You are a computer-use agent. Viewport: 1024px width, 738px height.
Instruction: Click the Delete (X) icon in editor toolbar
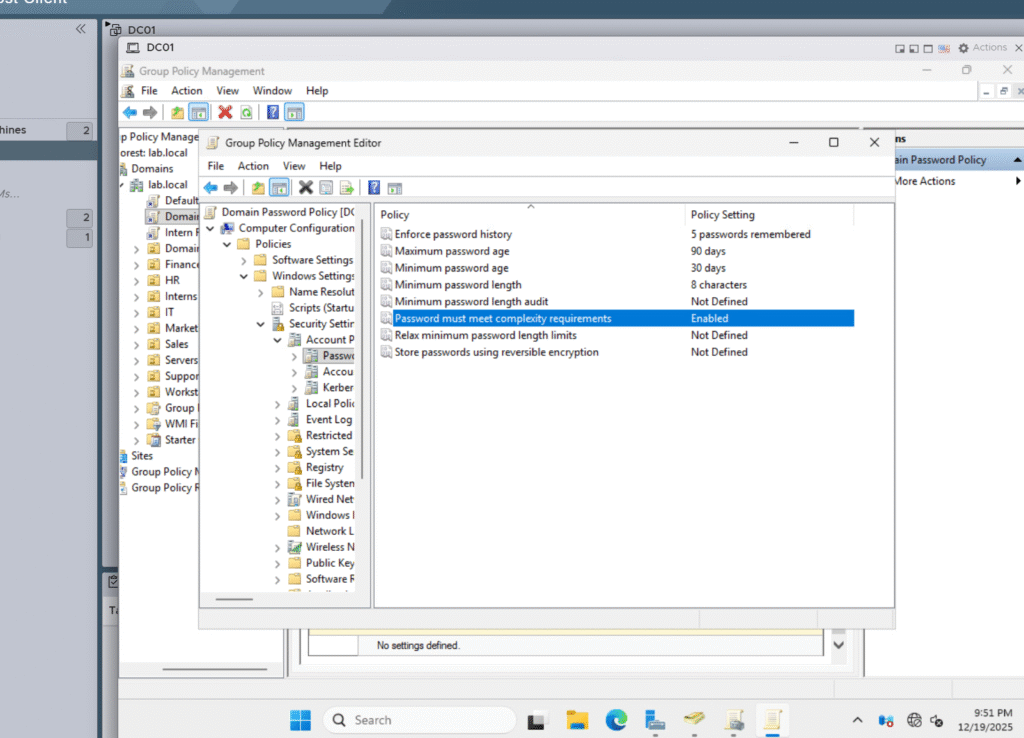click(x=306, y=188)
